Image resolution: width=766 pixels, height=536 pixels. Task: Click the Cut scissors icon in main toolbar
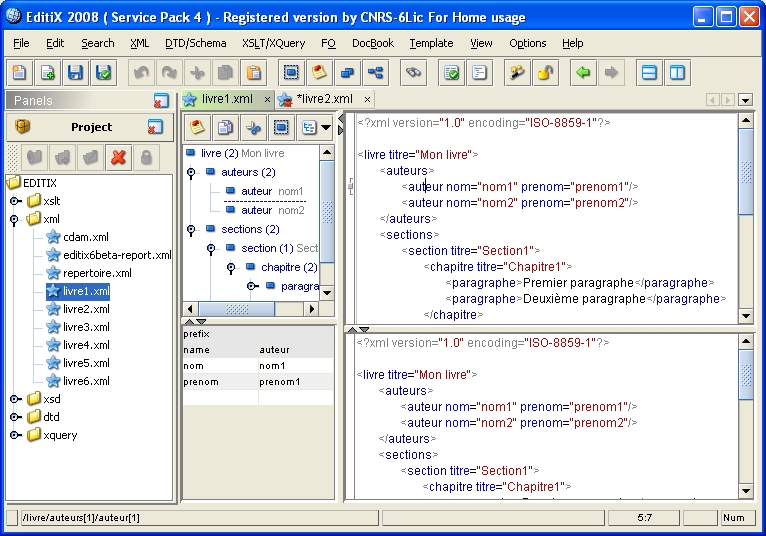click(x=197, y=73)
